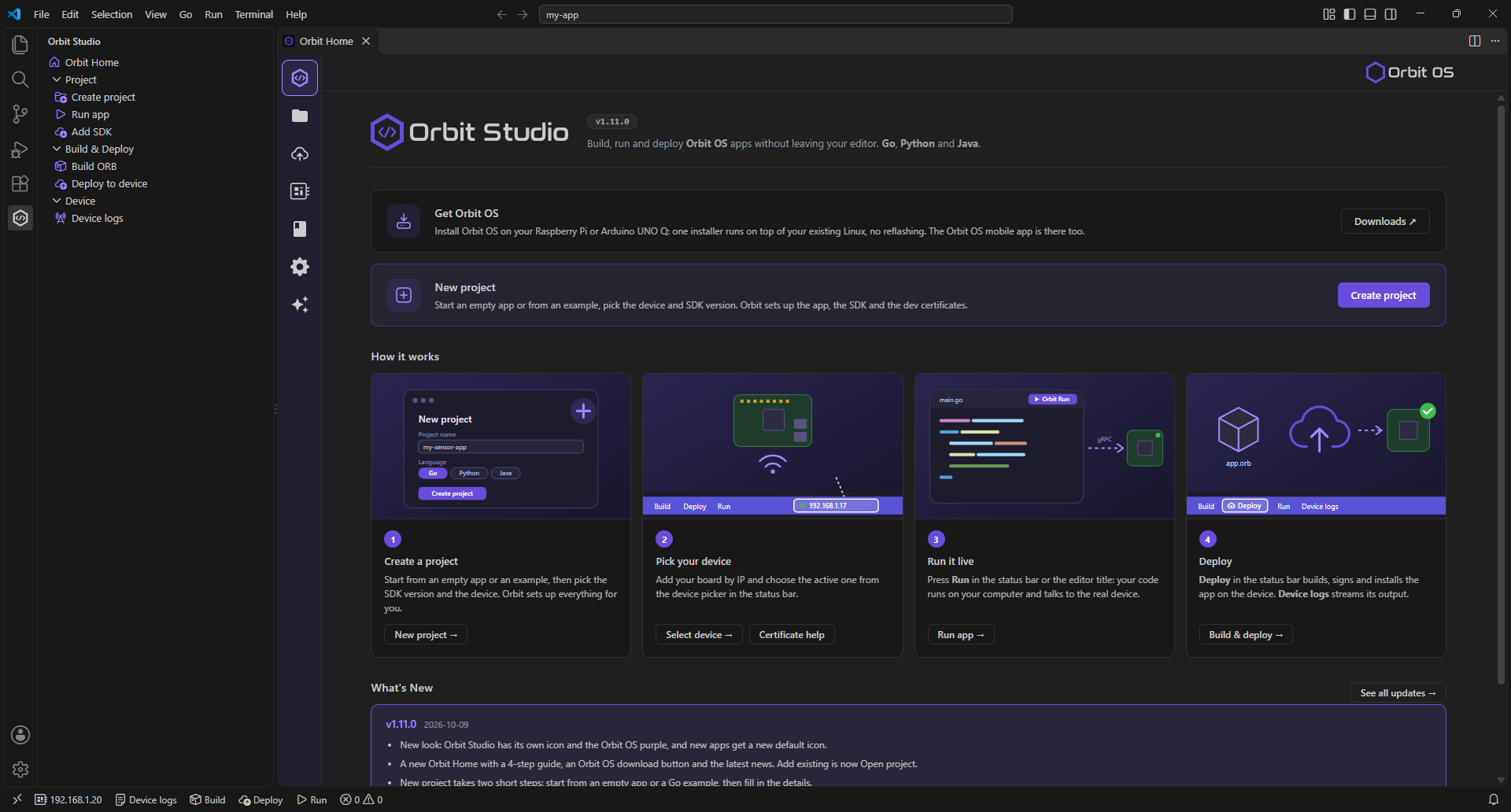The image size is (1511, 812).
Task: Open settings gear in Orbit webview sidebar
Action: (300, 267)
